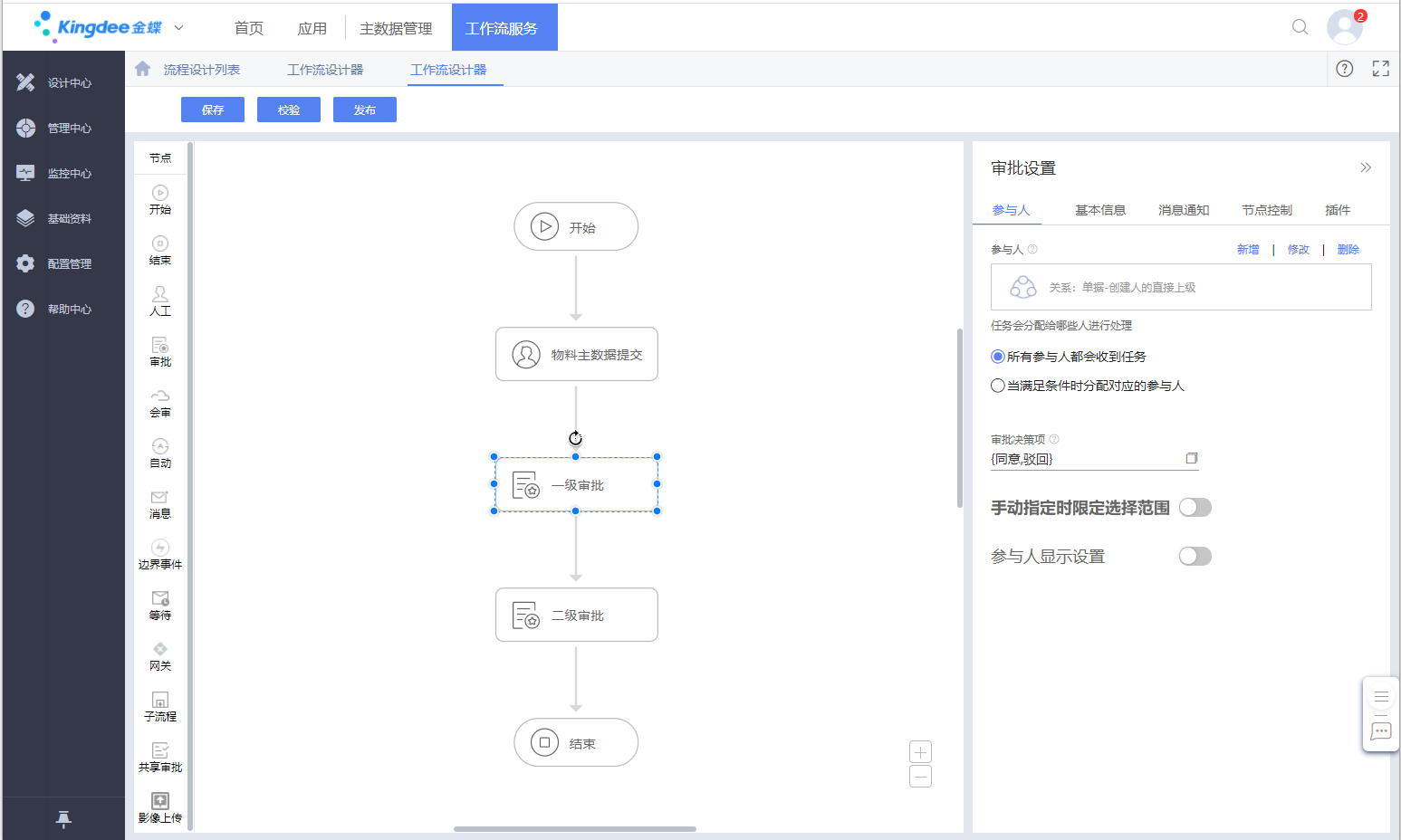Select the 边界事件 boundary event icon
Image resolution: width=1401 pixels, height=840 pixels.
click(x=160, y=548)
